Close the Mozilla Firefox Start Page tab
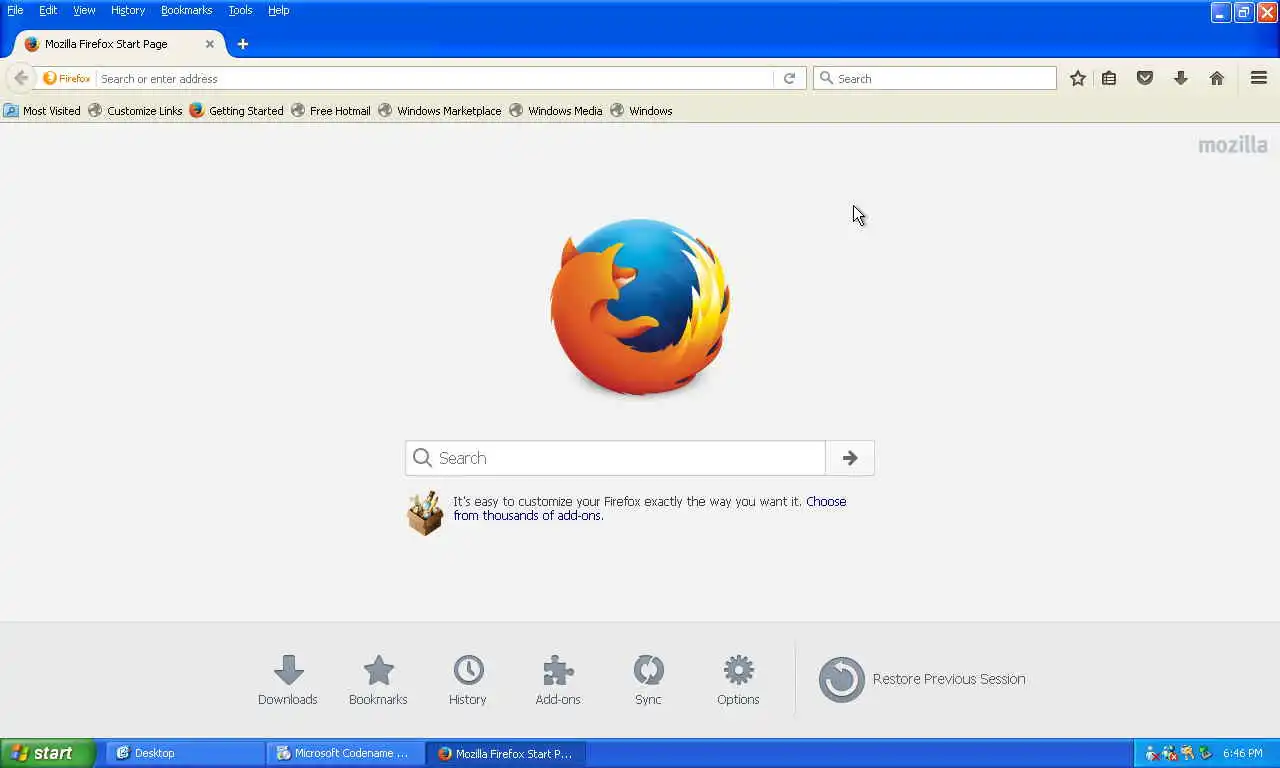The image size is (1280, 768). [210, 44]
